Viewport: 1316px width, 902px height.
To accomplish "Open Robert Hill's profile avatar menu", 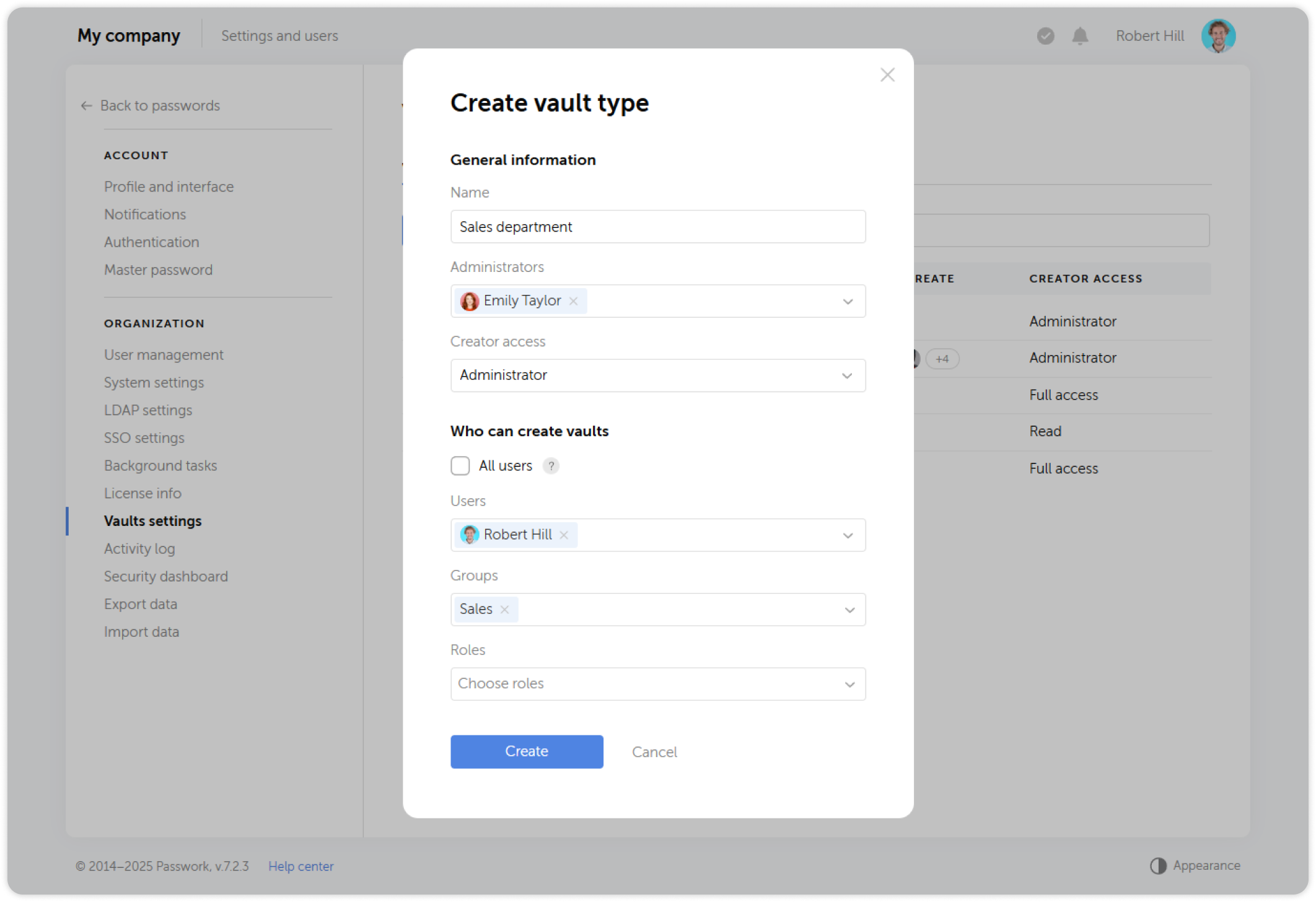I will click(x=1218, y=36).
